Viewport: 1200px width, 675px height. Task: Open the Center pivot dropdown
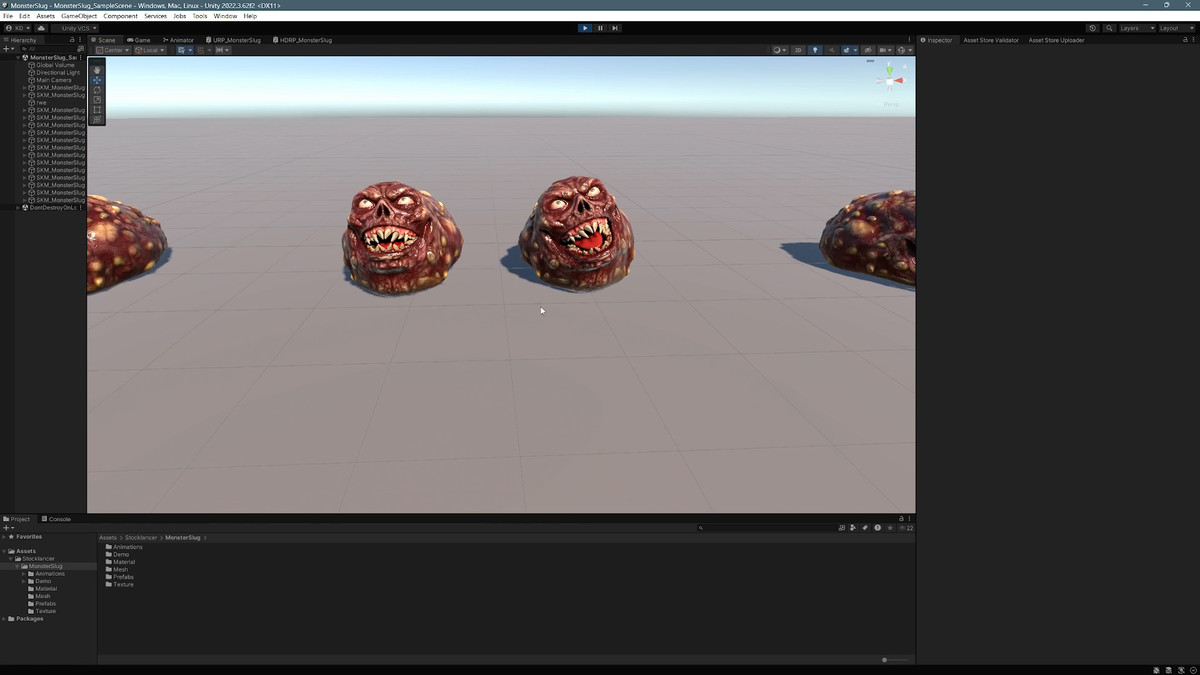113,50
